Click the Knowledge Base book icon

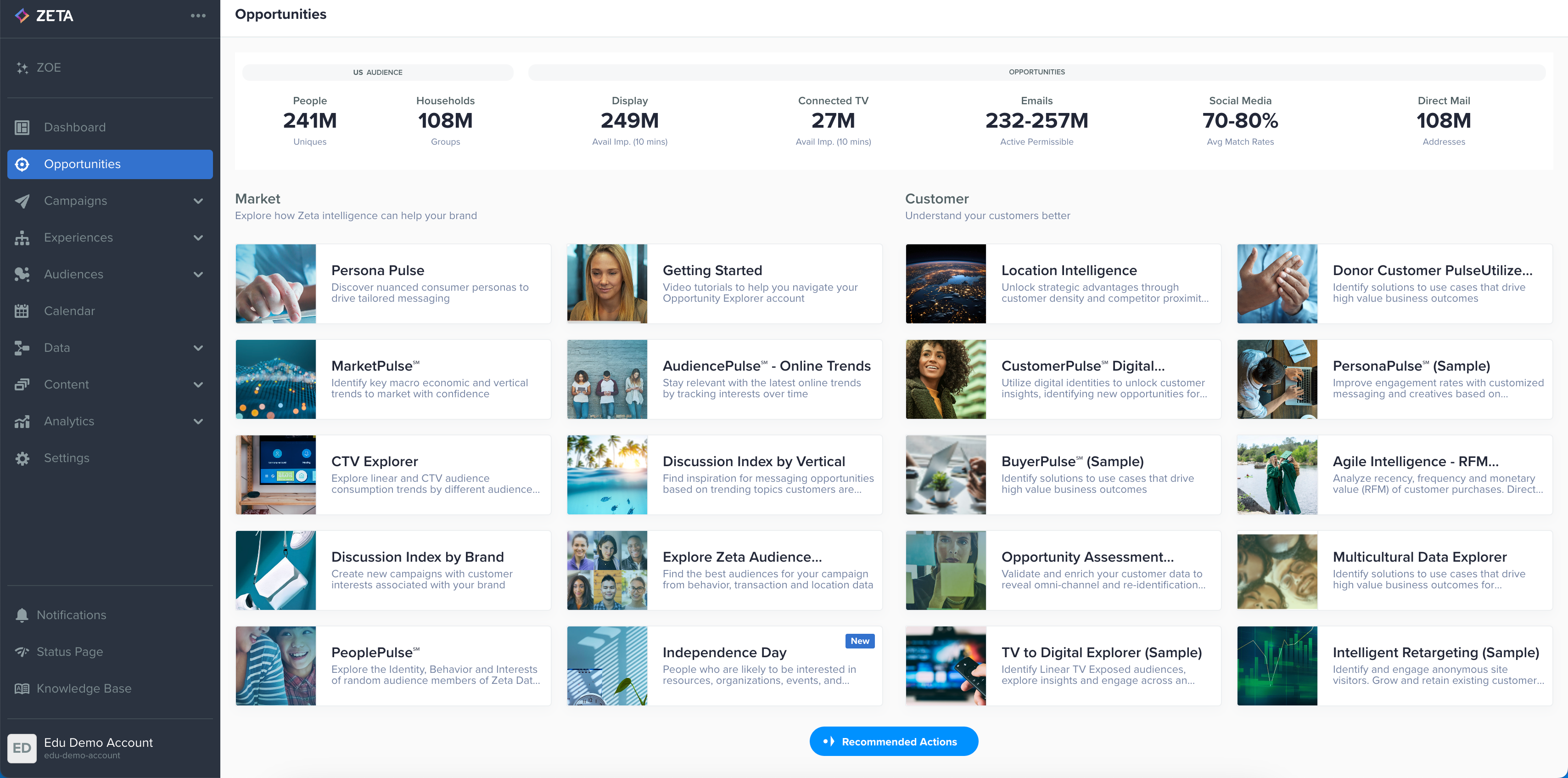(22, 688)
